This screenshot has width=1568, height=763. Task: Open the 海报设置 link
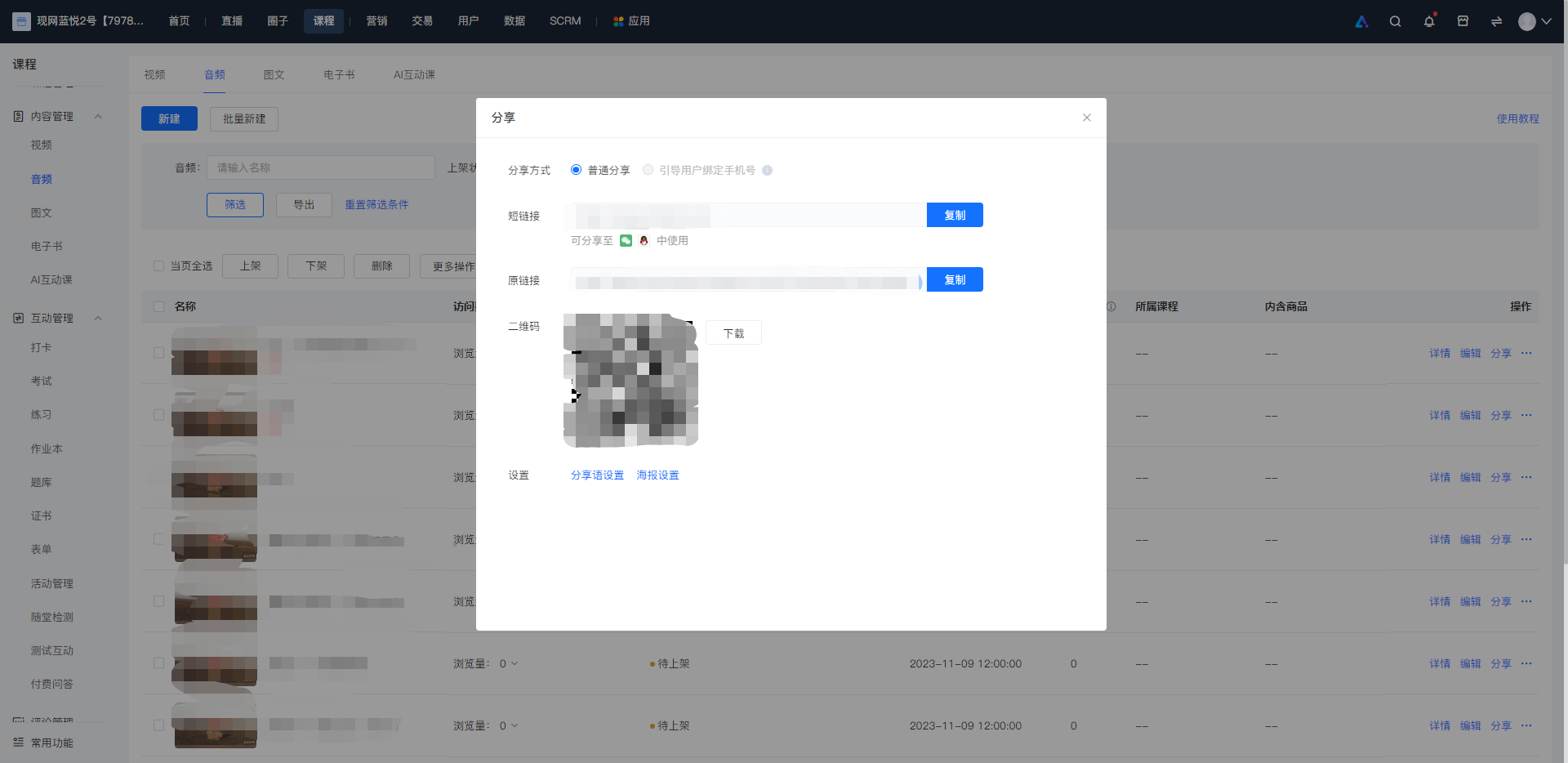657,475
